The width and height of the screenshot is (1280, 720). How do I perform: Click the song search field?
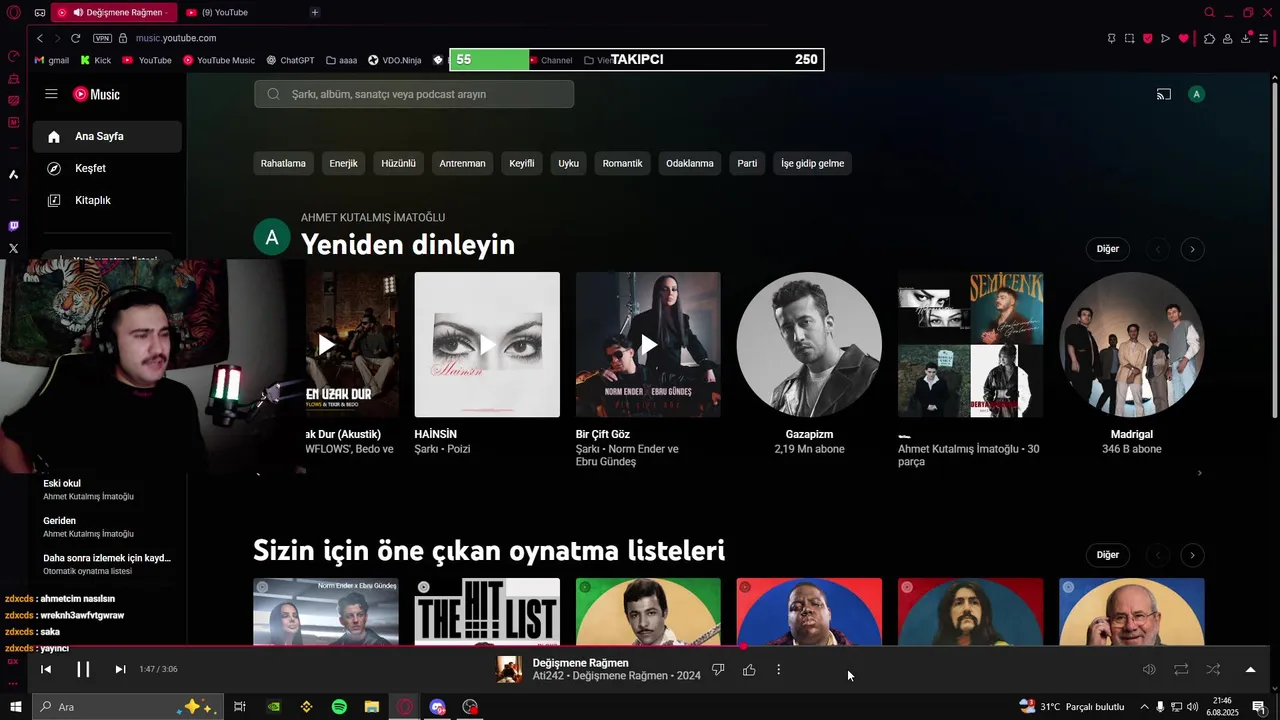point(414,94)
